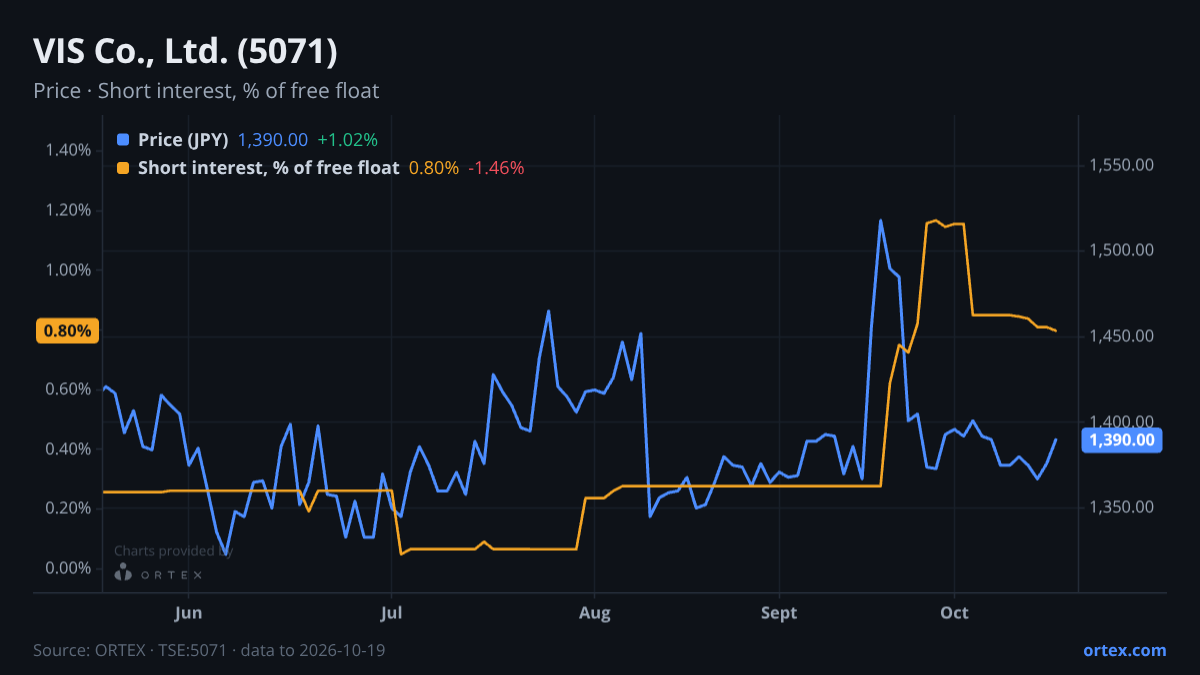1200x675 pixels.
Task: Click the orange 0.80% axis badge
Action: (x=68, y=331)
